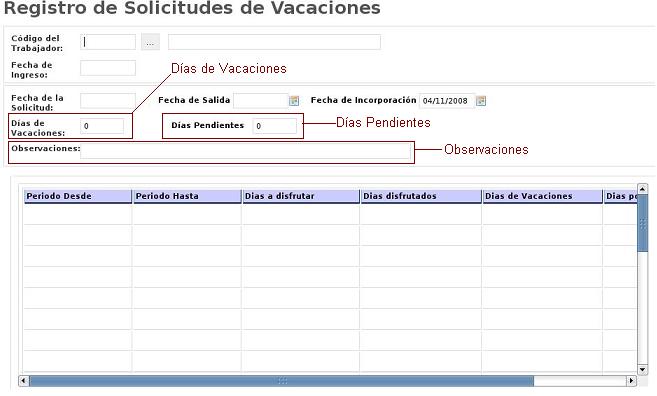Focus the Código del Trabajador field
The height and width of the screenshot is (396, 657).
[x=108, y=42]
